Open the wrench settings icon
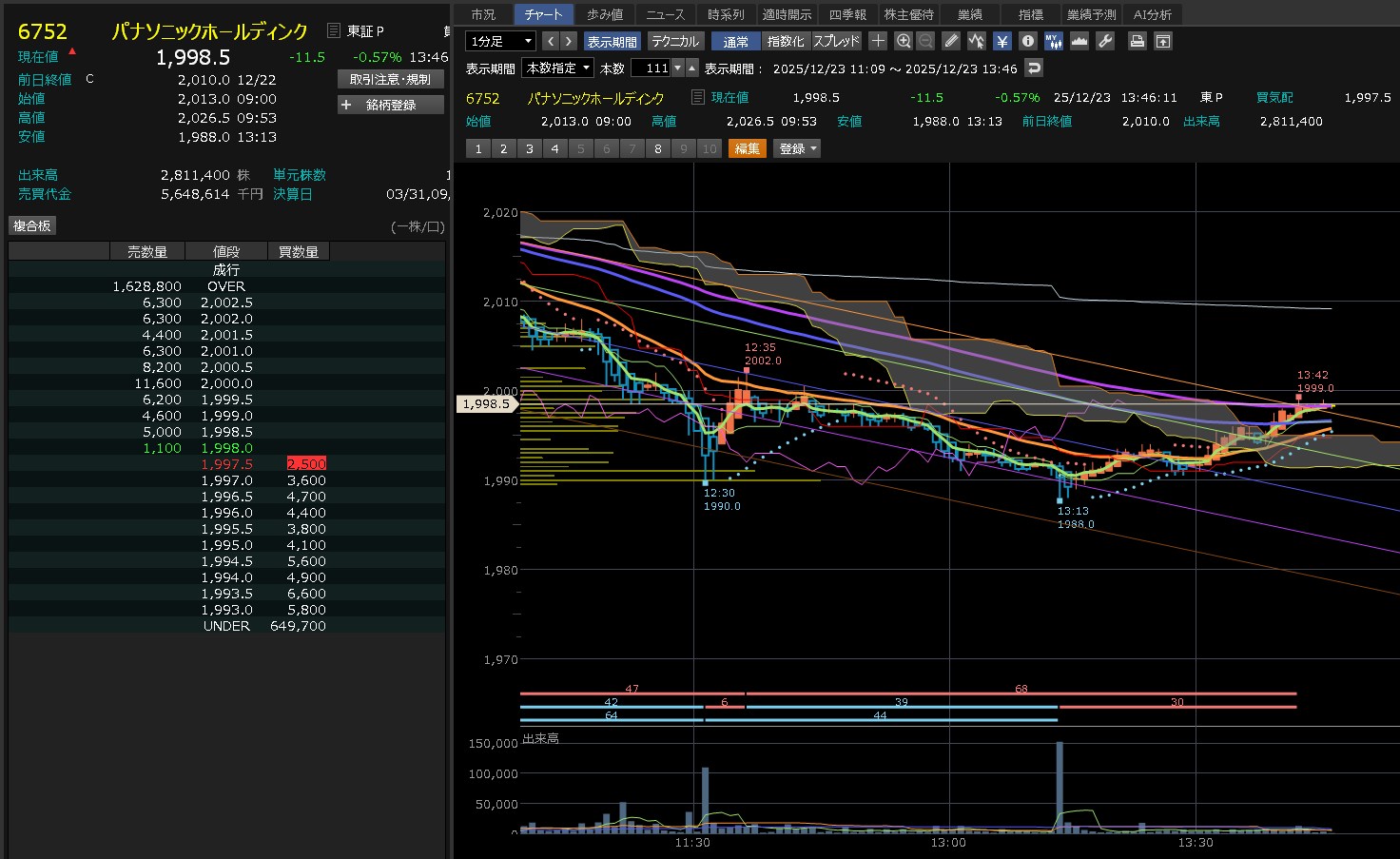The image size is (1400, 859). point(1105,41)
